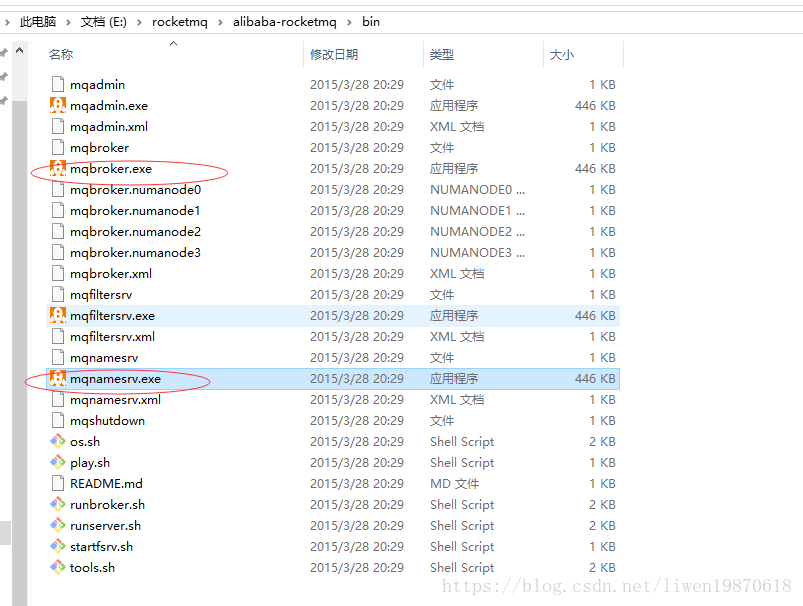Click the mqbroker.numanode3 file name
This screenshot has width=803, height=606.
tap(135, 253)
